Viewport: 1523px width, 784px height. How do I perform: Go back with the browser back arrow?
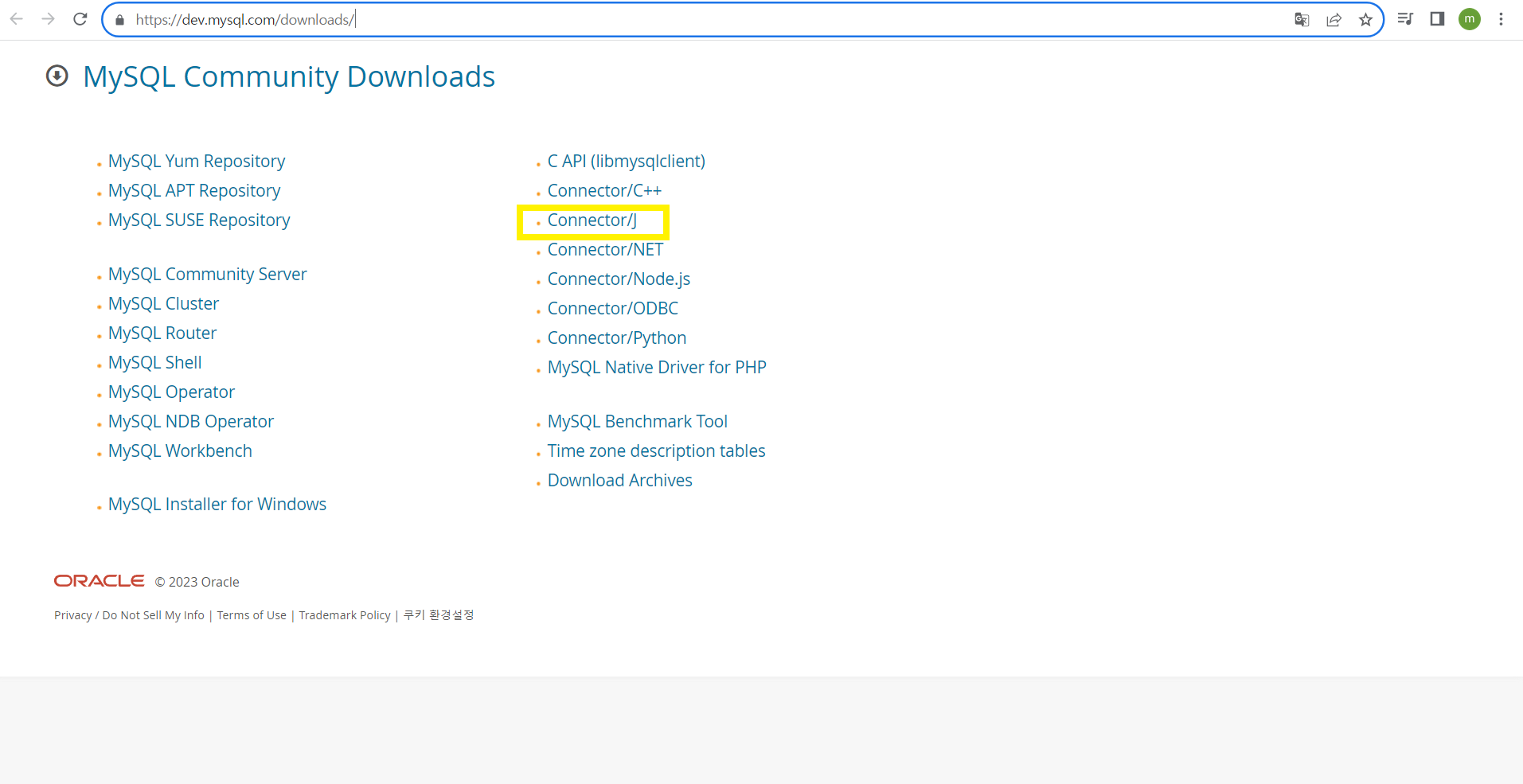click(x=17, y=19)
